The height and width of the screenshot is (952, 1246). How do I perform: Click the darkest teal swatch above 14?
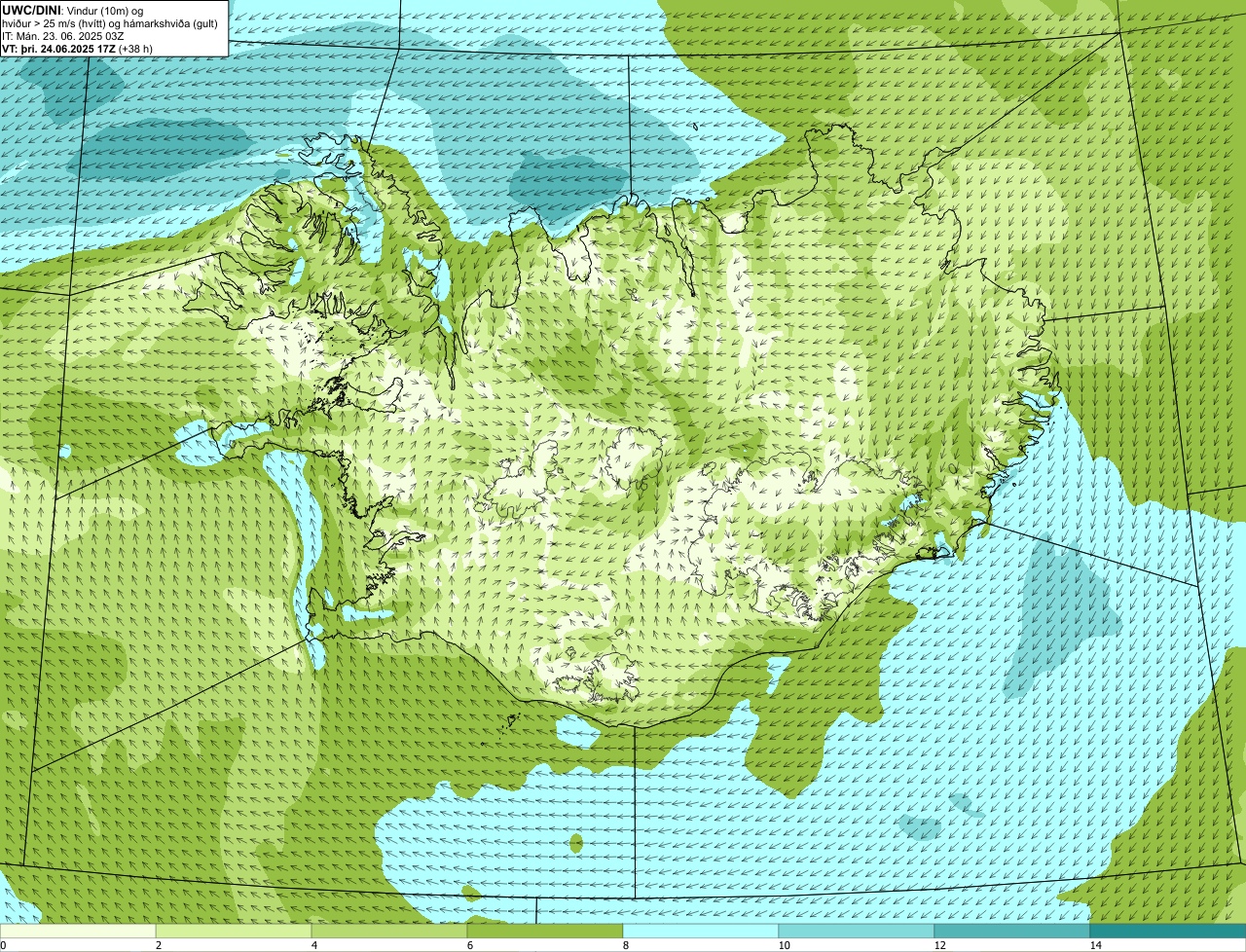tap(1168, 931)
